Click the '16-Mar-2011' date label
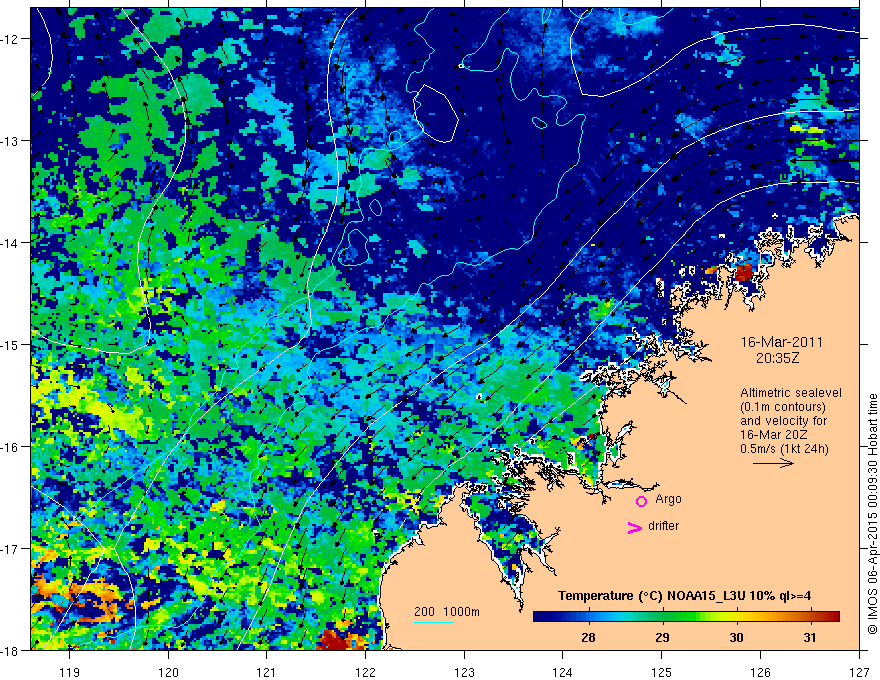The width and height of the screenshot is (880, 680). point(781,342)
